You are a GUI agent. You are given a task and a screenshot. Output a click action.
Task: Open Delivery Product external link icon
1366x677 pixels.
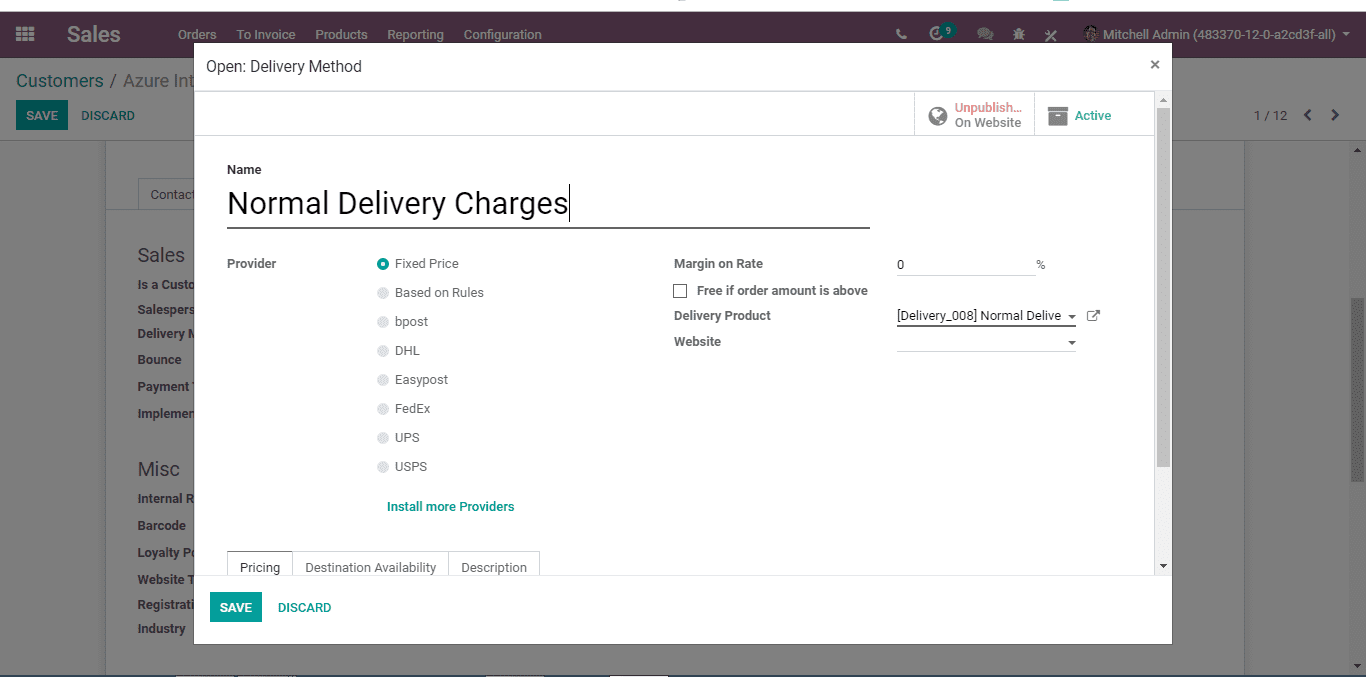[1093, 316]
